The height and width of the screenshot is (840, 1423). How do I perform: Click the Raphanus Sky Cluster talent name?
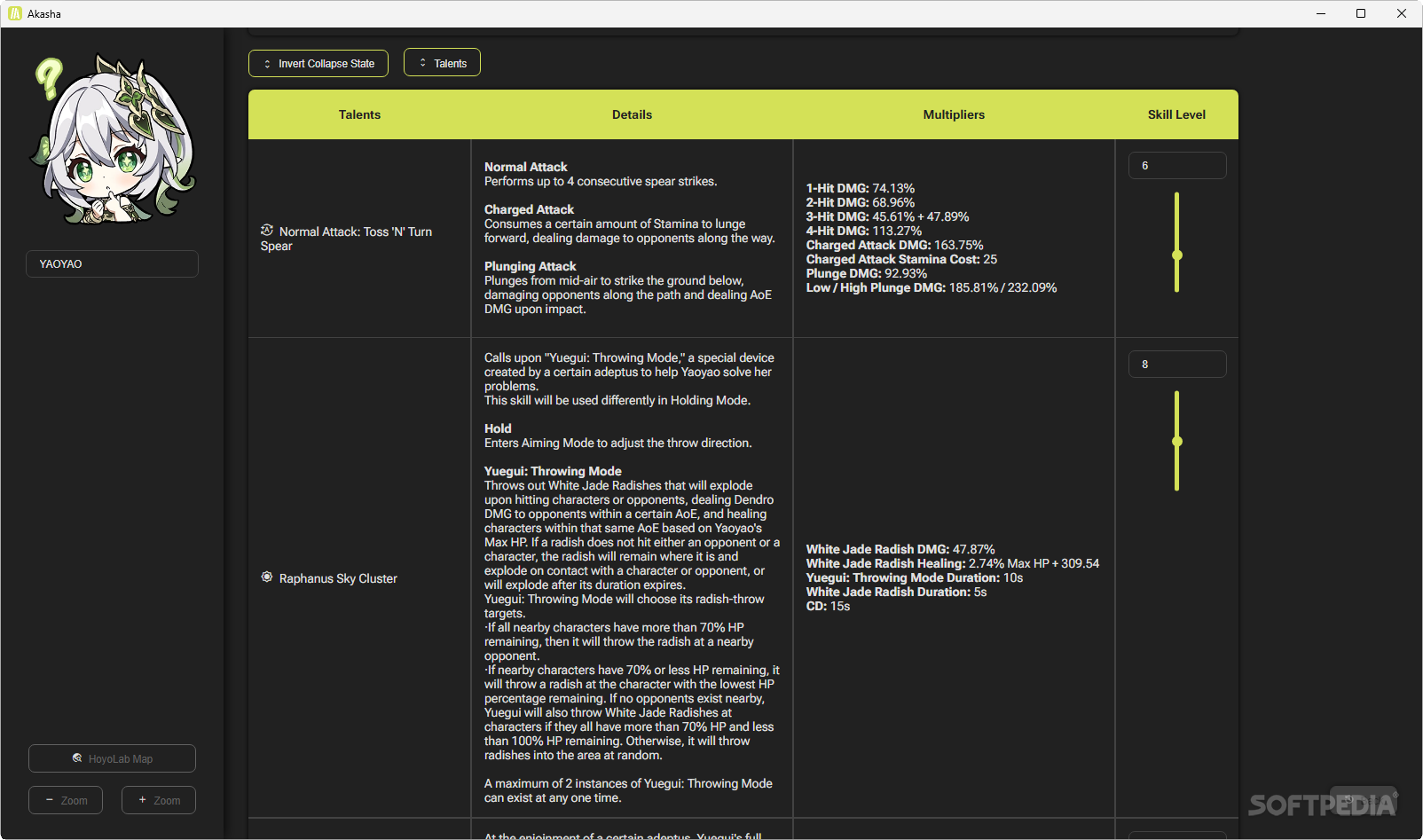pyautogui.click(x=338, y=578)
